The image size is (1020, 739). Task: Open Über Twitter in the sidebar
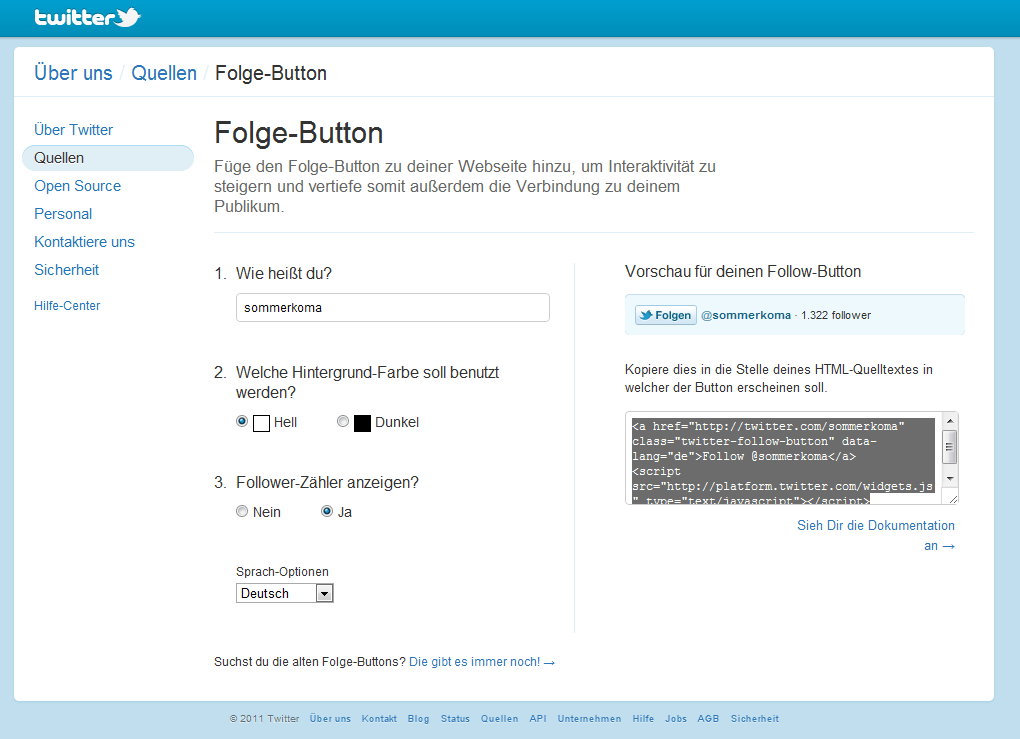(74, 130)
